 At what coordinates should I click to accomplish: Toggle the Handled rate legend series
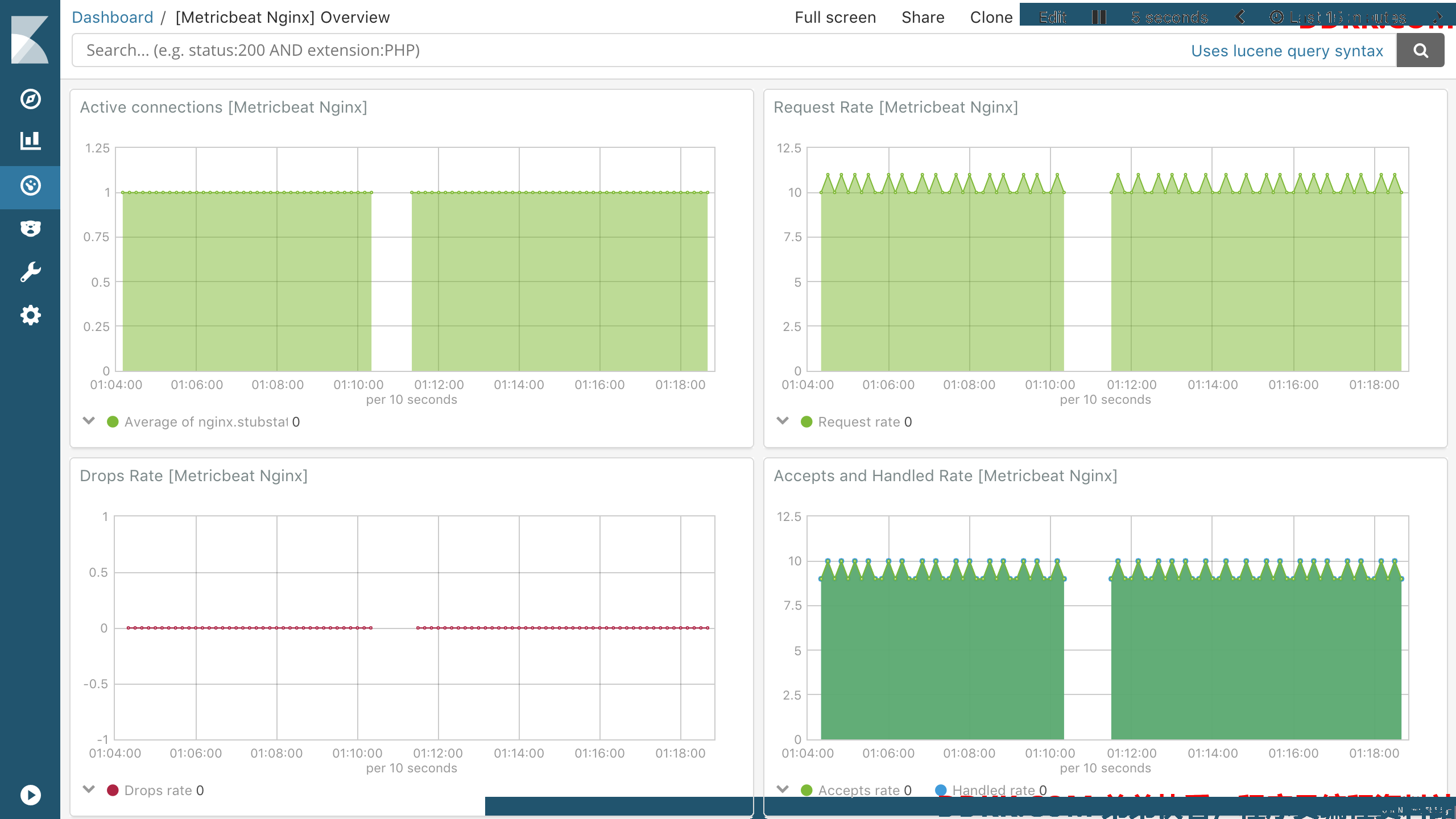point(991,791)
